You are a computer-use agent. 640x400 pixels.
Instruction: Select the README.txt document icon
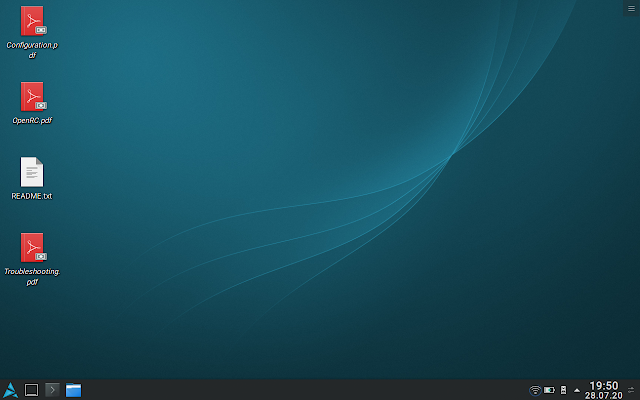pyautogui.click(x=32, y=172)
